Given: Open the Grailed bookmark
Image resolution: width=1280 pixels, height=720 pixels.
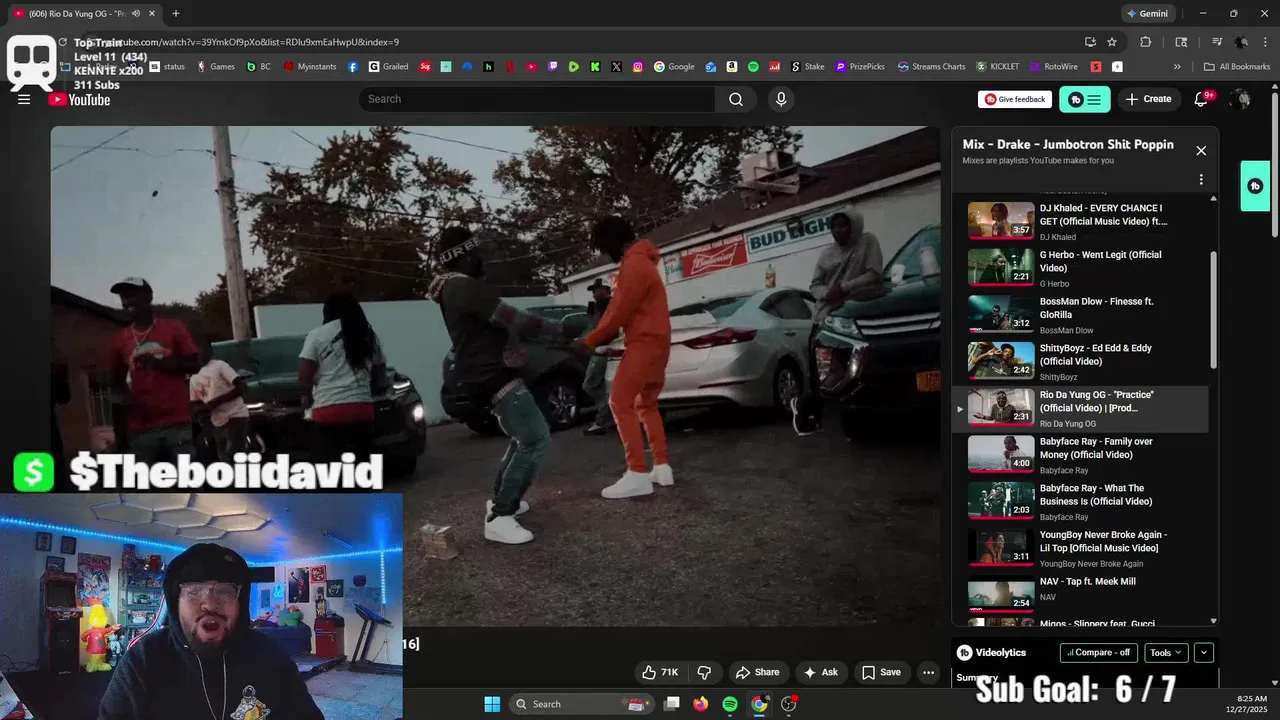Looking at the screenshot, I should pyautogui.click(x=388, y=67).
